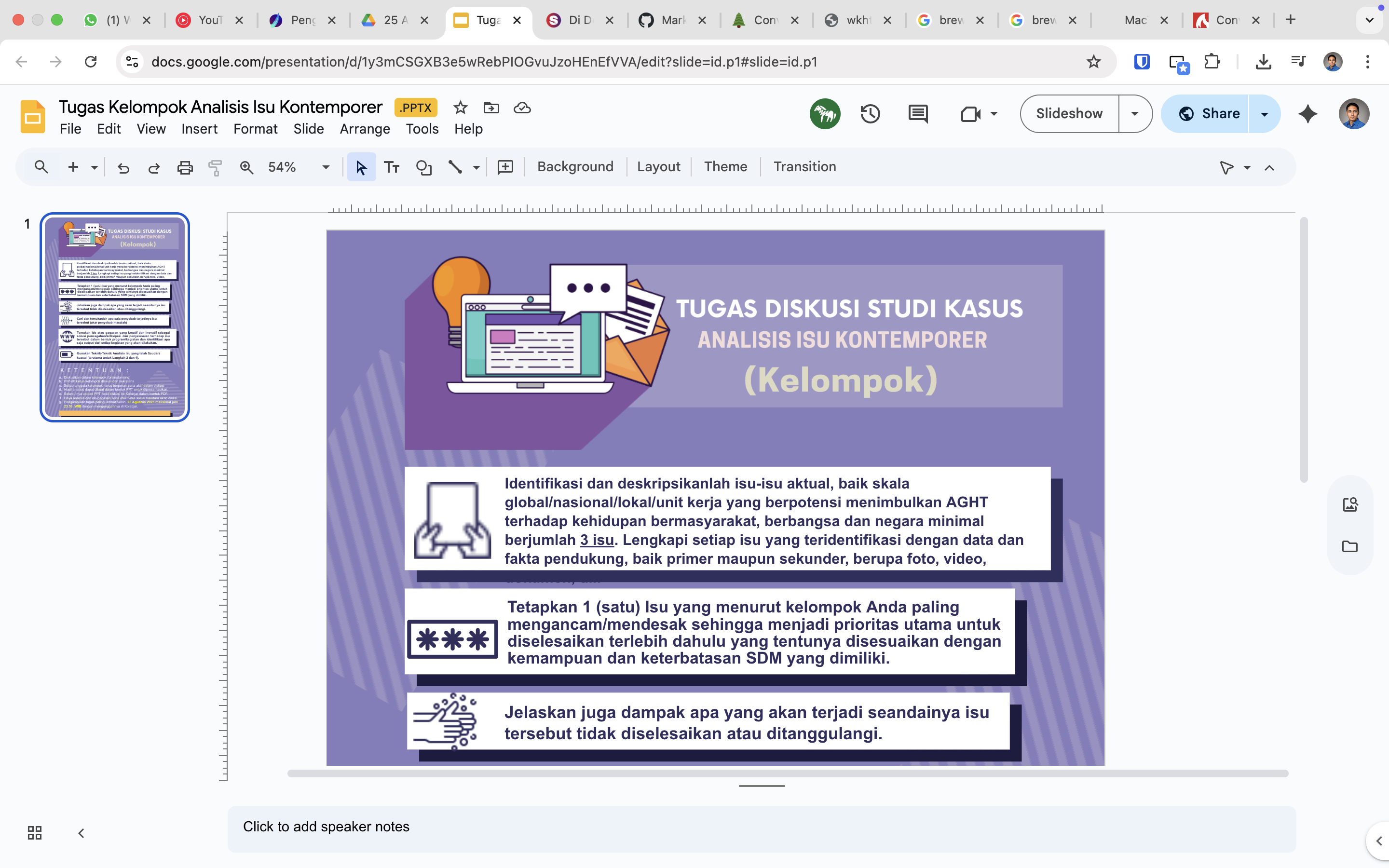1389x868 pixels.
Task: Open Gemini sparkle icon
Action: (1307, 114)
